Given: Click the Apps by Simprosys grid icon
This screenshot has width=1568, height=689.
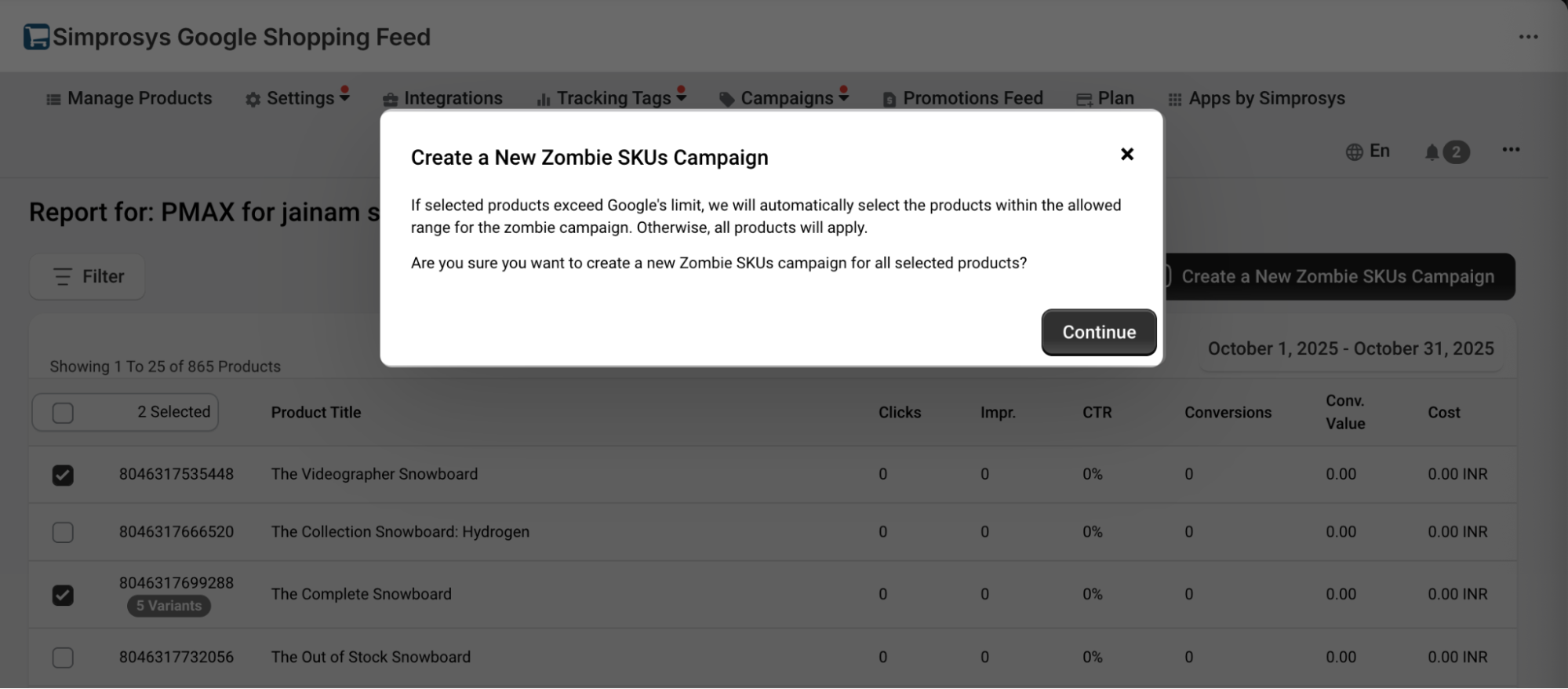Looking at the screenshot, I should pyautogui.click(x=1175, y=100).
